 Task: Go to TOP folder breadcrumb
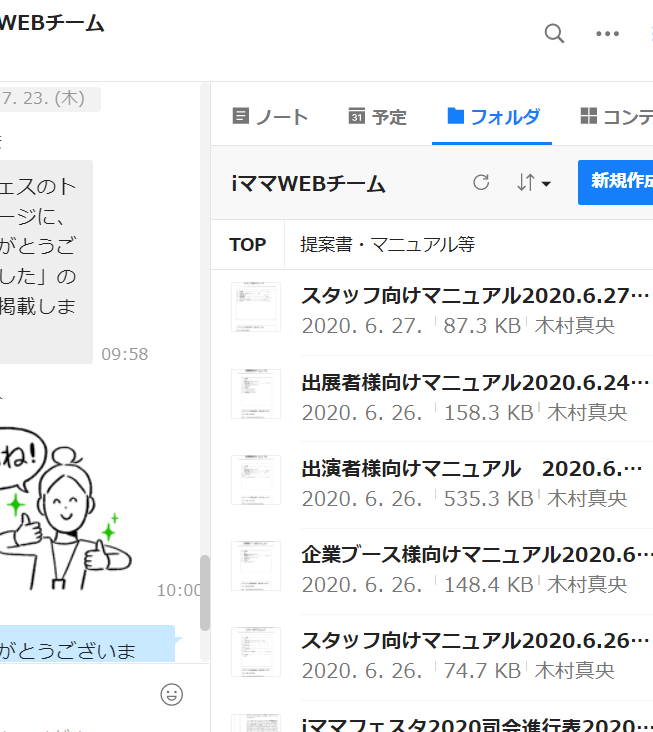(x=247, y=244)
